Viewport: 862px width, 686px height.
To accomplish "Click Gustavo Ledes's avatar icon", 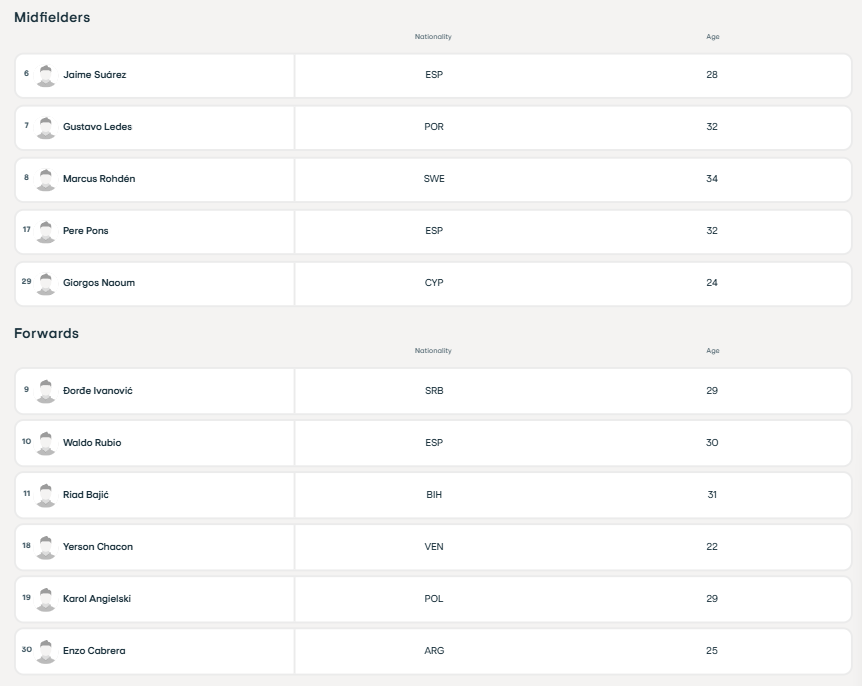I will pos(46,128).
